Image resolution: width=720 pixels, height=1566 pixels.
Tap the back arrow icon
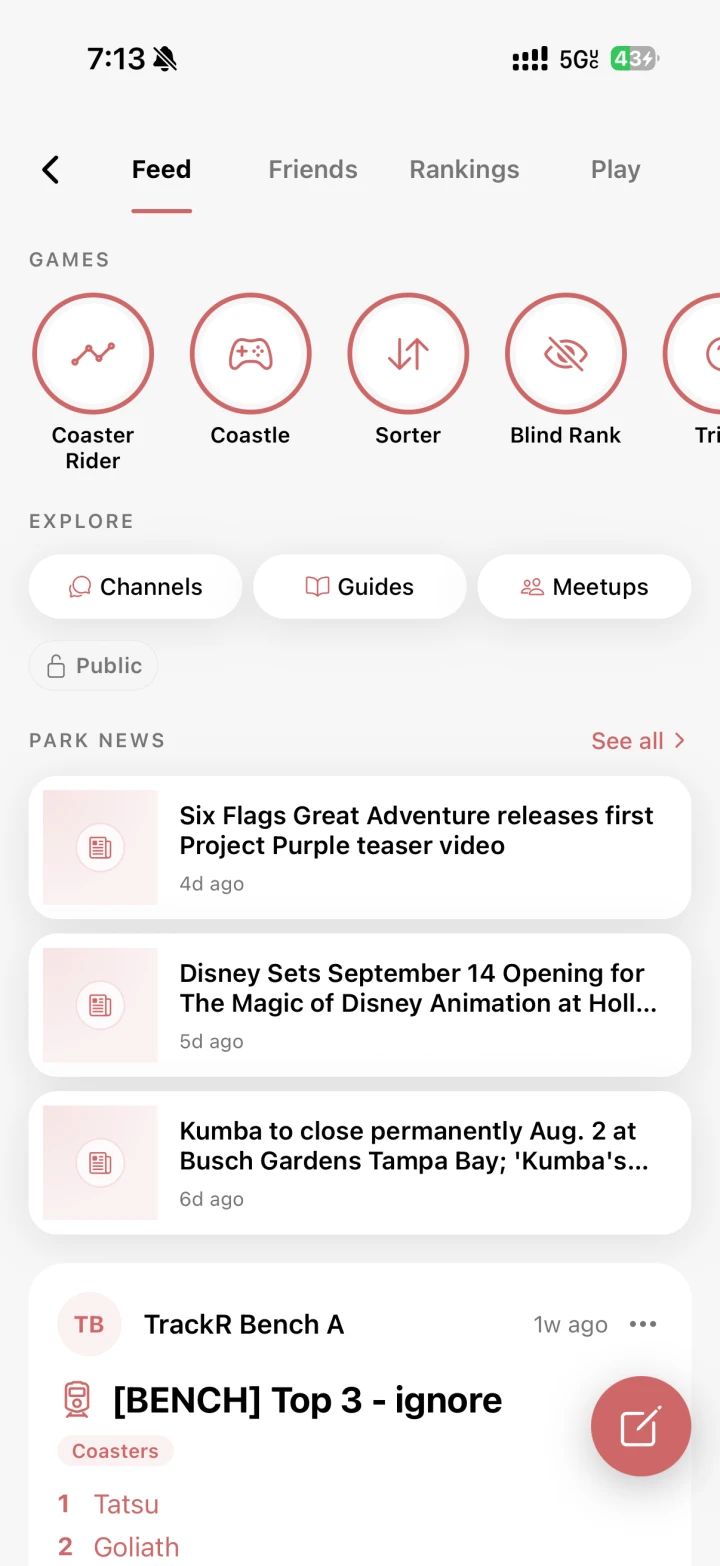pyautogui.click(x=51, y=170)
